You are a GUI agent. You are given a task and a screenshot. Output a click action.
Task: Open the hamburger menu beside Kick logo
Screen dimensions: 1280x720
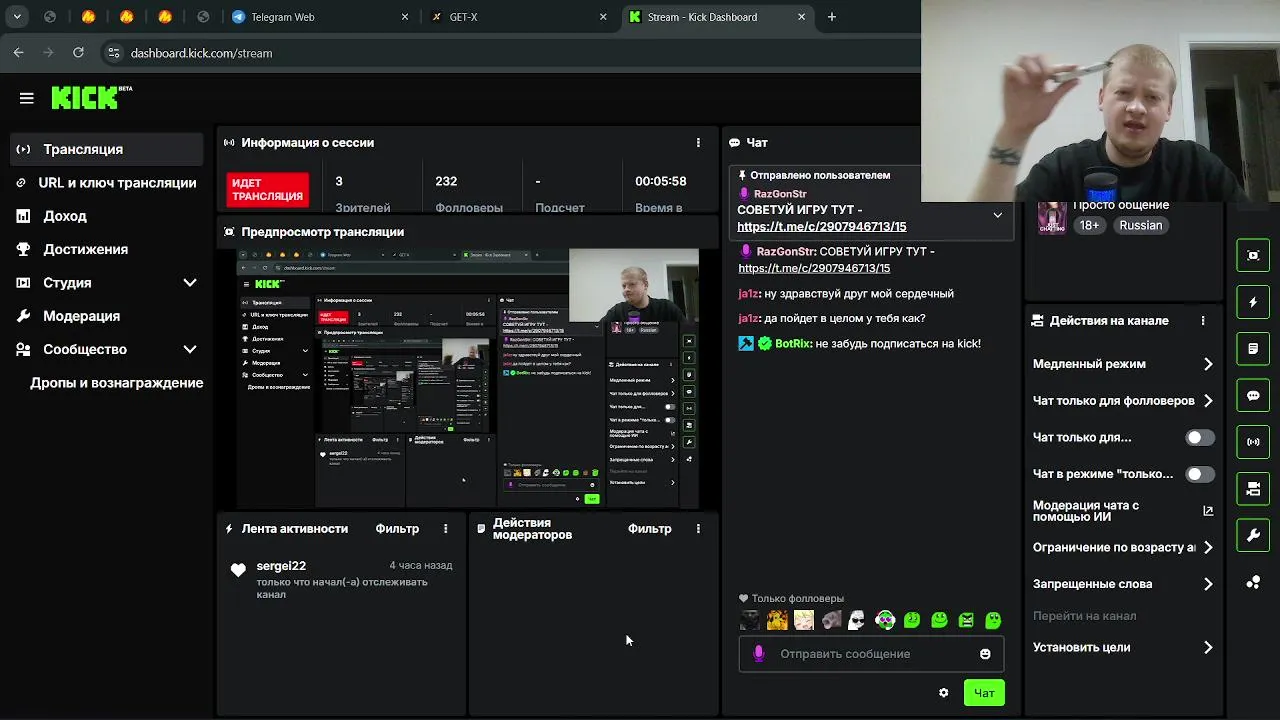pos(27,98)
